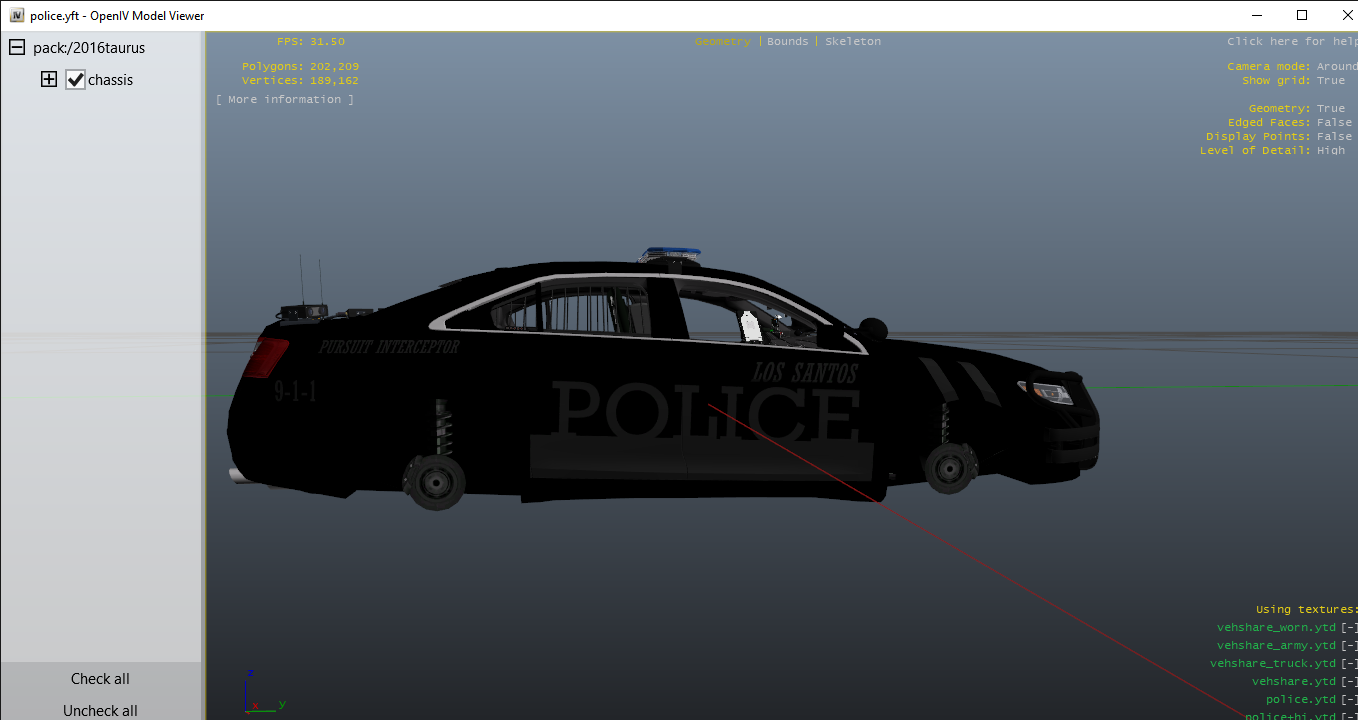
Task: Switch to the Bounds view tab
Action: [787, 42]
